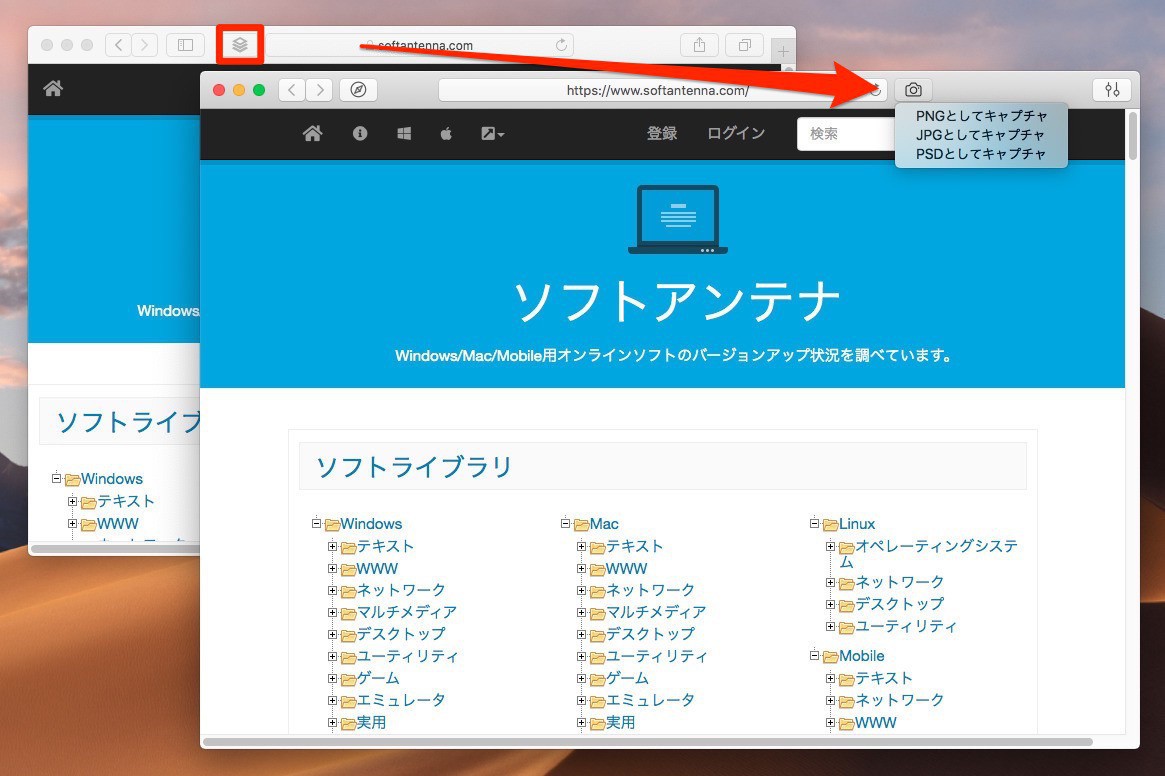Screen dimensions: 1165x776
Task: Expand オペレーティングシステム under Linux
Action: (831, 546)
